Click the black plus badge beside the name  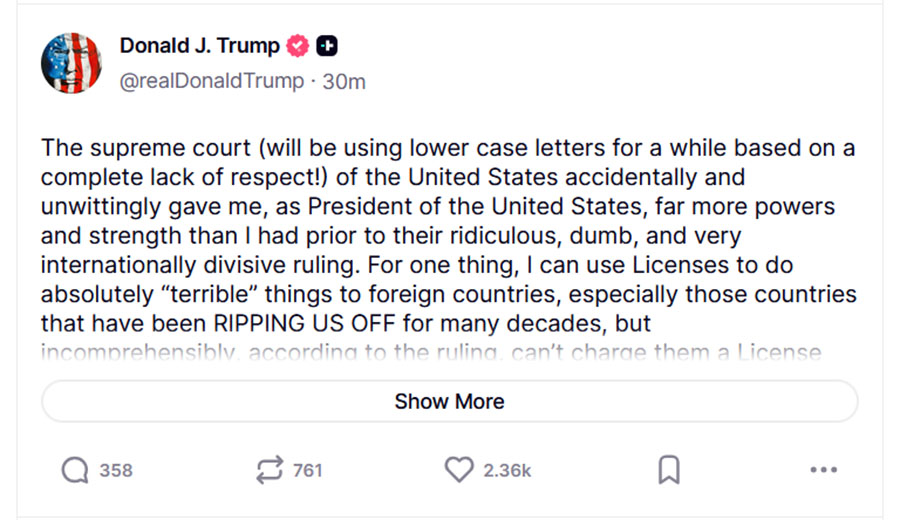click(x=326, y=46)
